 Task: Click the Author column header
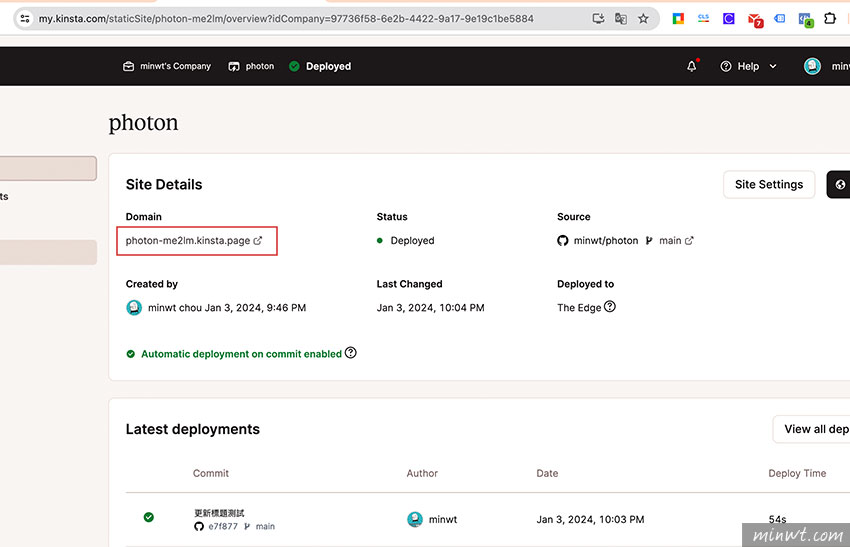coord(422,473)
